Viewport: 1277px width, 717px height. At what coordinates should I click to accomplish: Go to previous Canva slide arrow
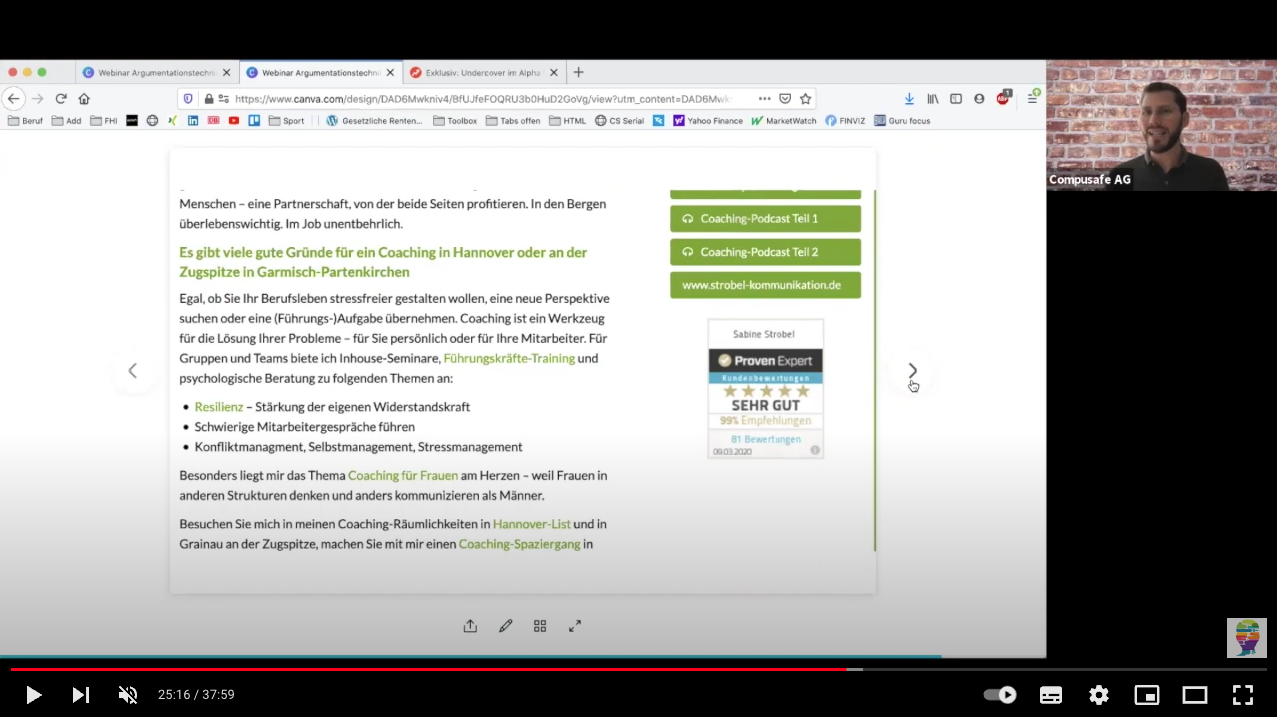pyautogui.click(x=132, y=371)
